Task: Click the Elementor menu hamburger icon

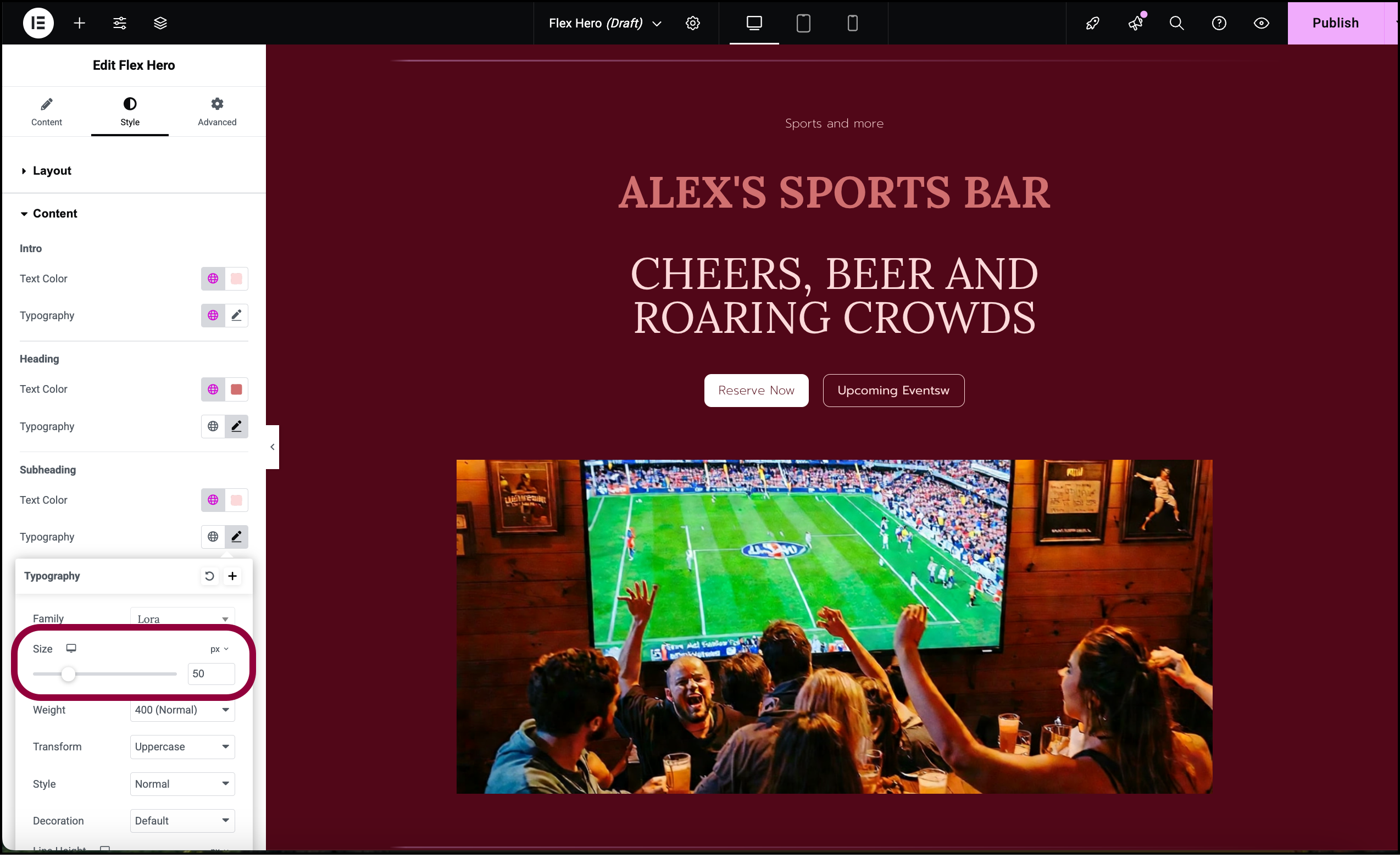Action: 37,22
